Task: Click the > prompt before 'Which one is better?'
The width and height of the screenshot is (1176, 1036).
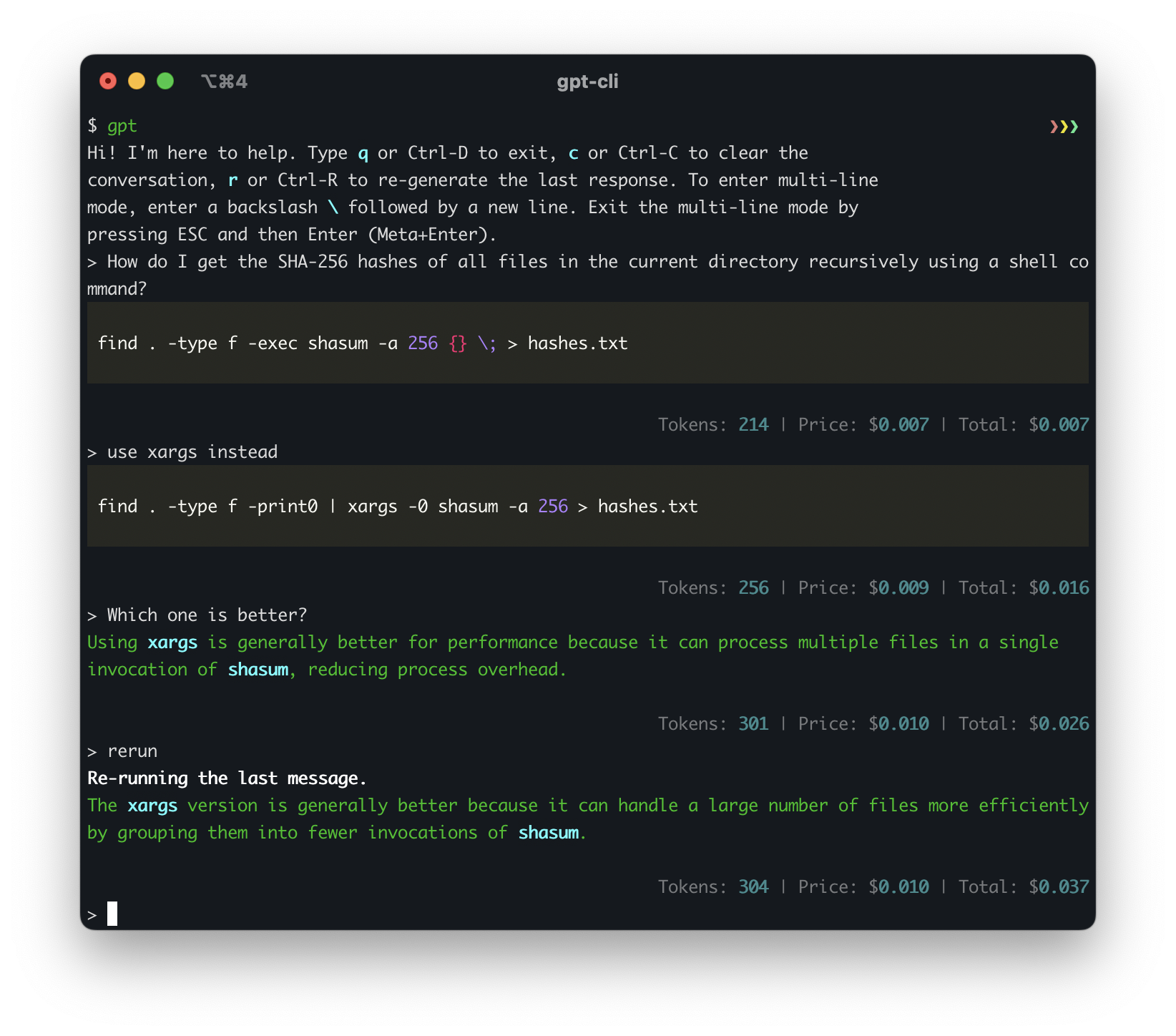Action: [92, 614]
